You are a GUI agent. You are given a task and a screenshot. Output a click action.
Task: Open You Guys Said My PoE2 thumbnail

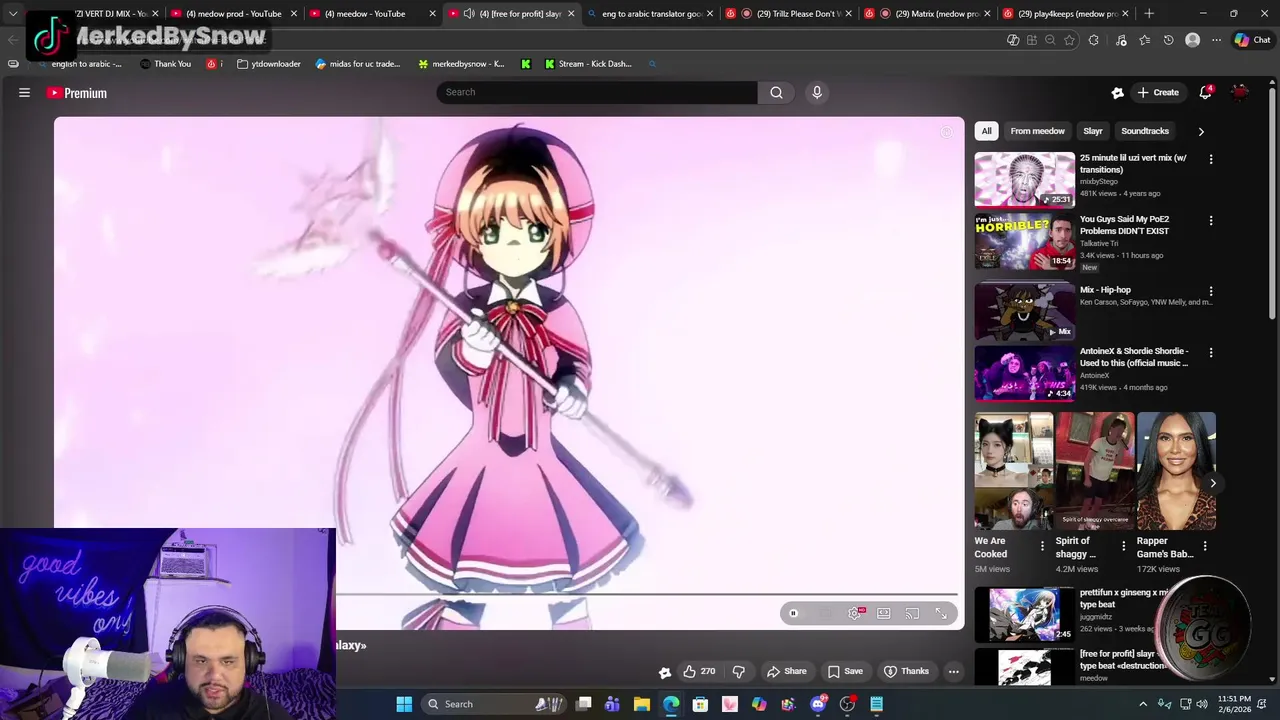(1024, 241)
